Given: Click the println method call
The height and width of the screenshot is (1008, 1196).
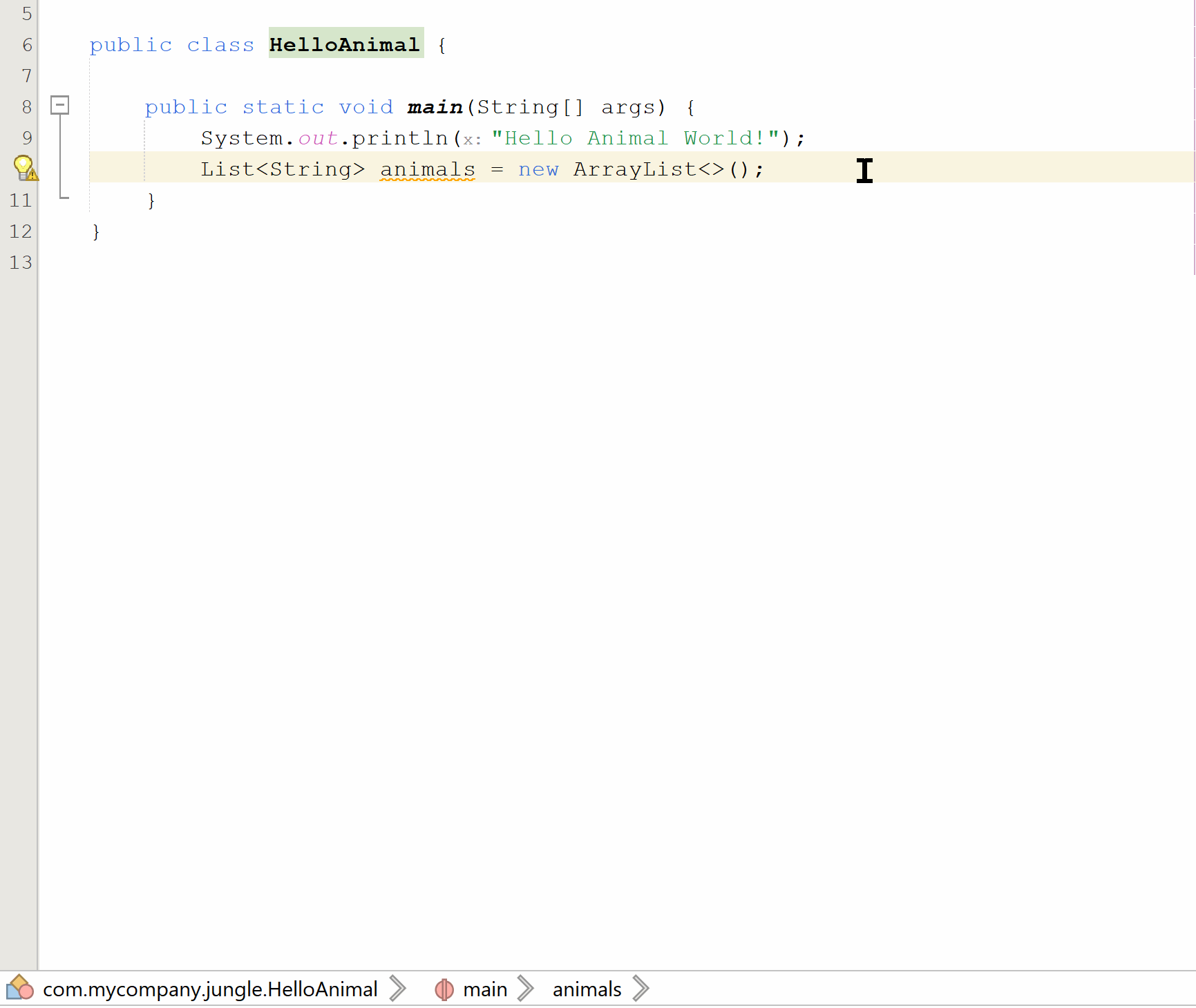Looking at the screenshot, I should 400,138.
